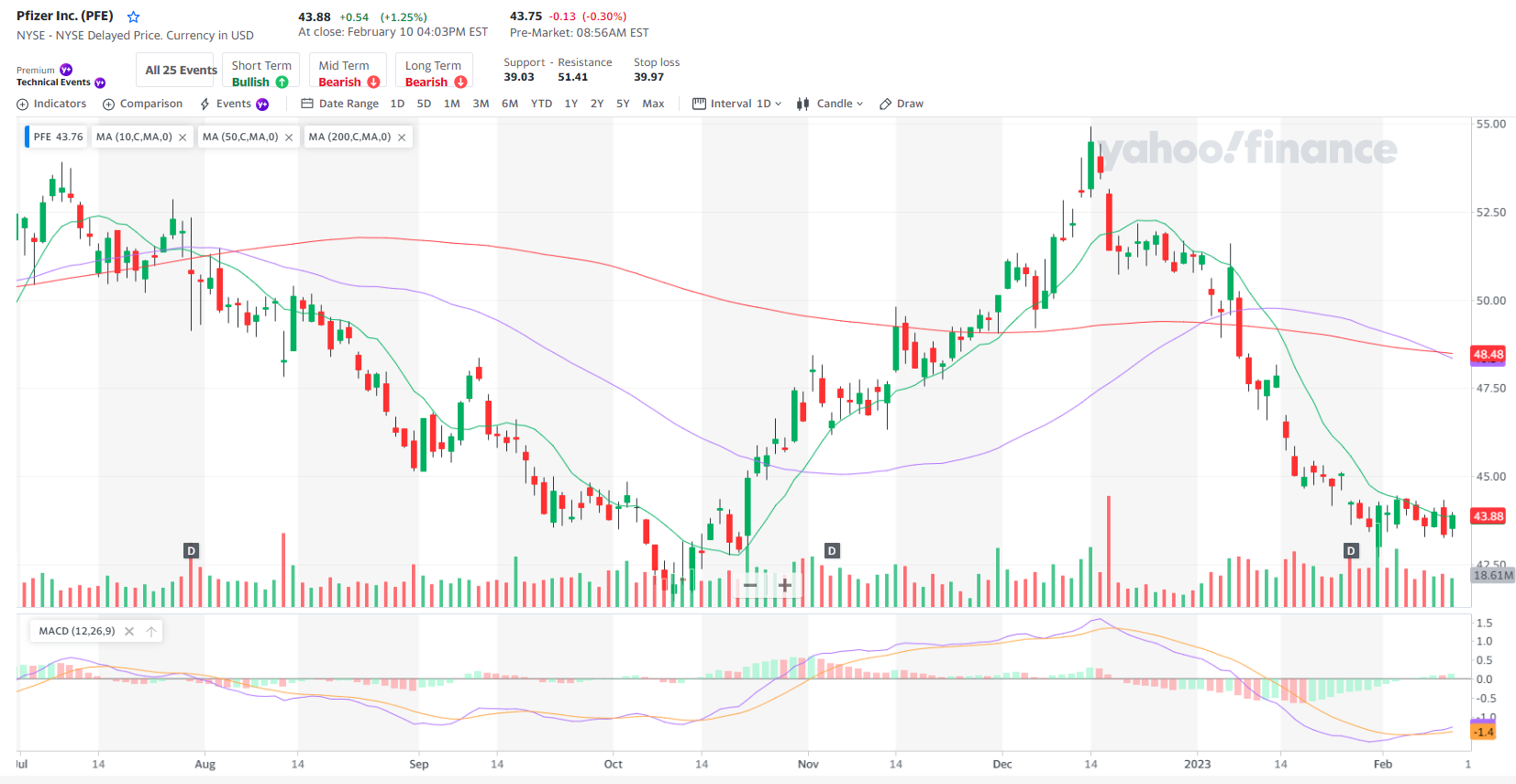Viewport: 1516px width, 784px height.
Task: Click MA (200,C,MA,0) legend label
Action: point(349,137)
